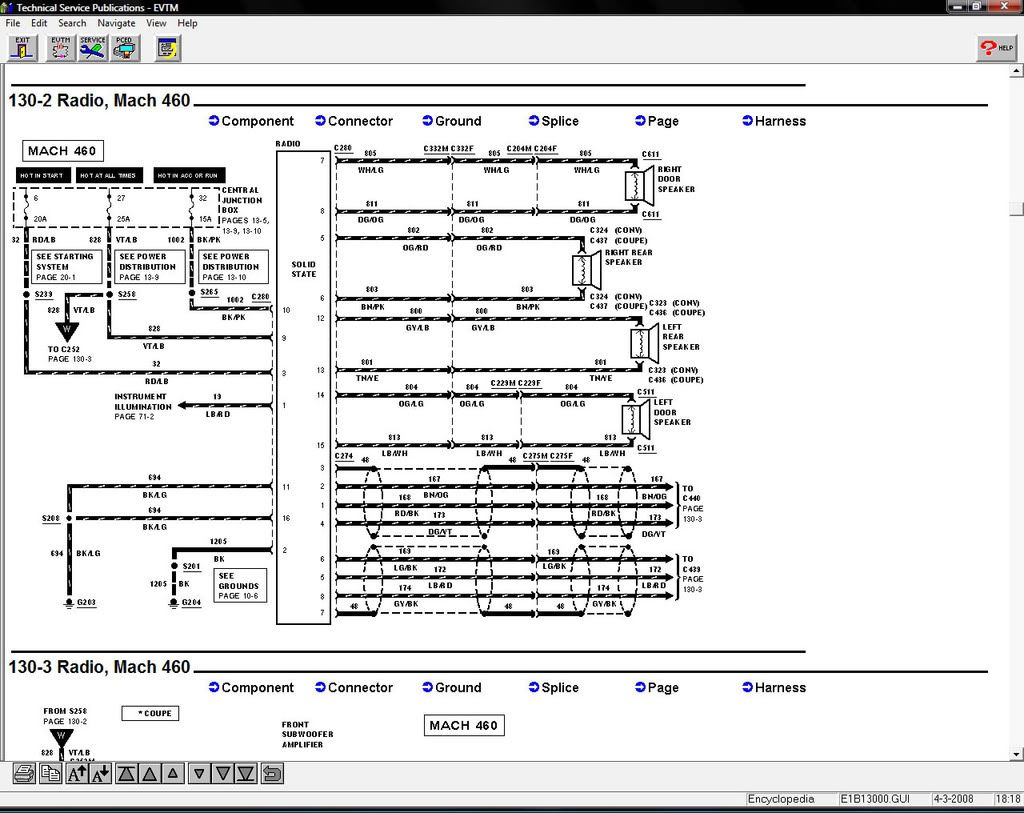Click the small up-triangle line-up icon
The width and height of the screenshot is (1024, 813).
click(172, 774)
